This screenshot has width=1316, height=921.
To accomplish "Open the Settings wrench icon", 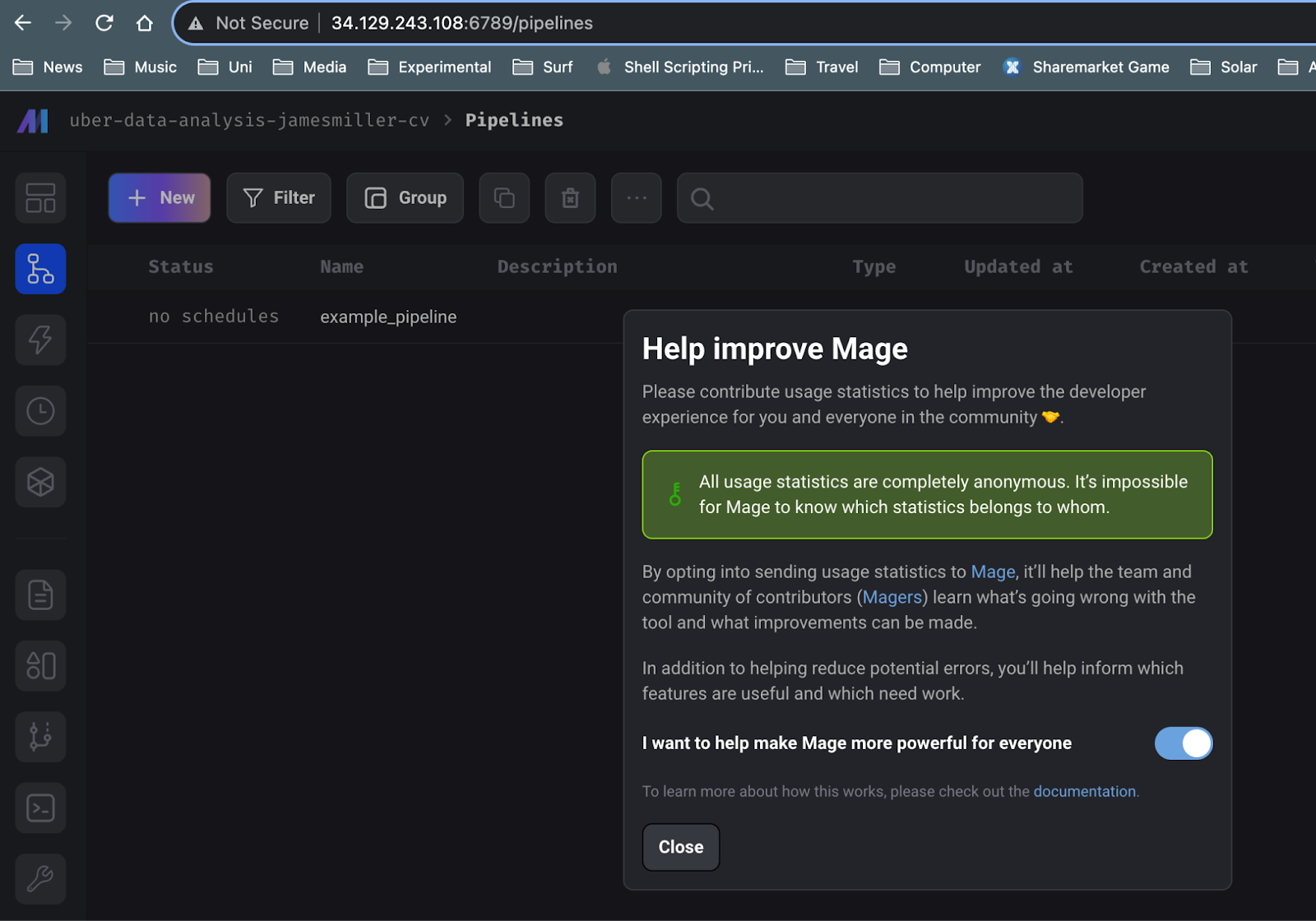I will pos(40,879).
